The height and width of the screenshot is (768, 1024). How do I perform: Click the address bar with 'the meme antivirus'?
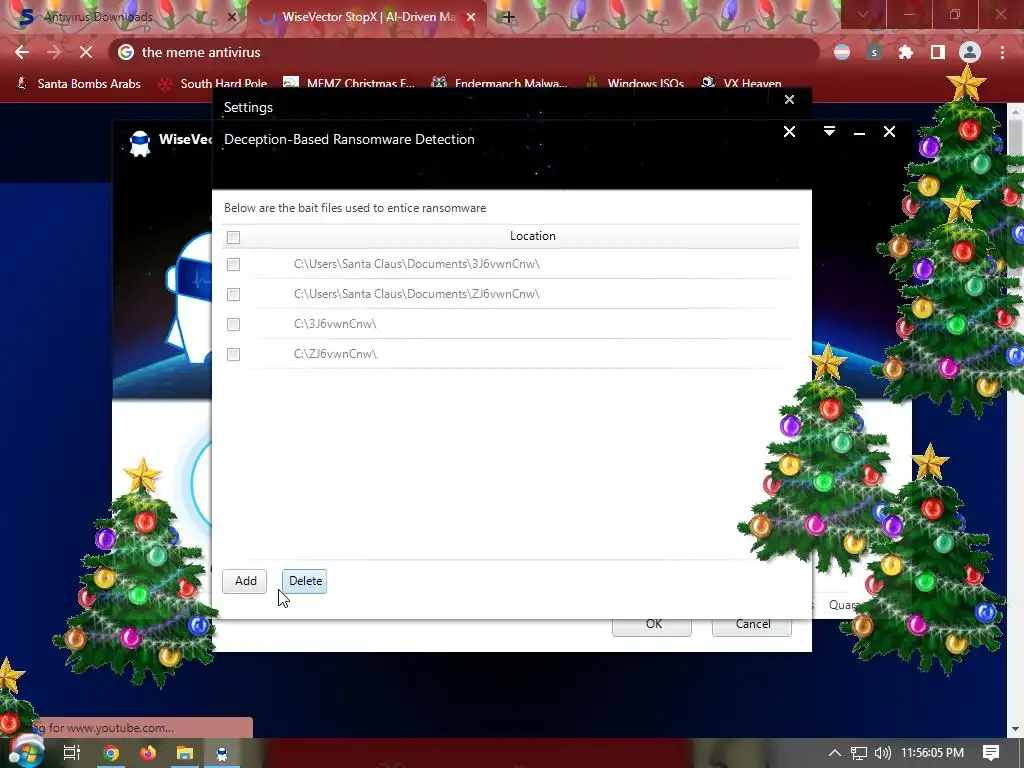[x=464, y=52]
